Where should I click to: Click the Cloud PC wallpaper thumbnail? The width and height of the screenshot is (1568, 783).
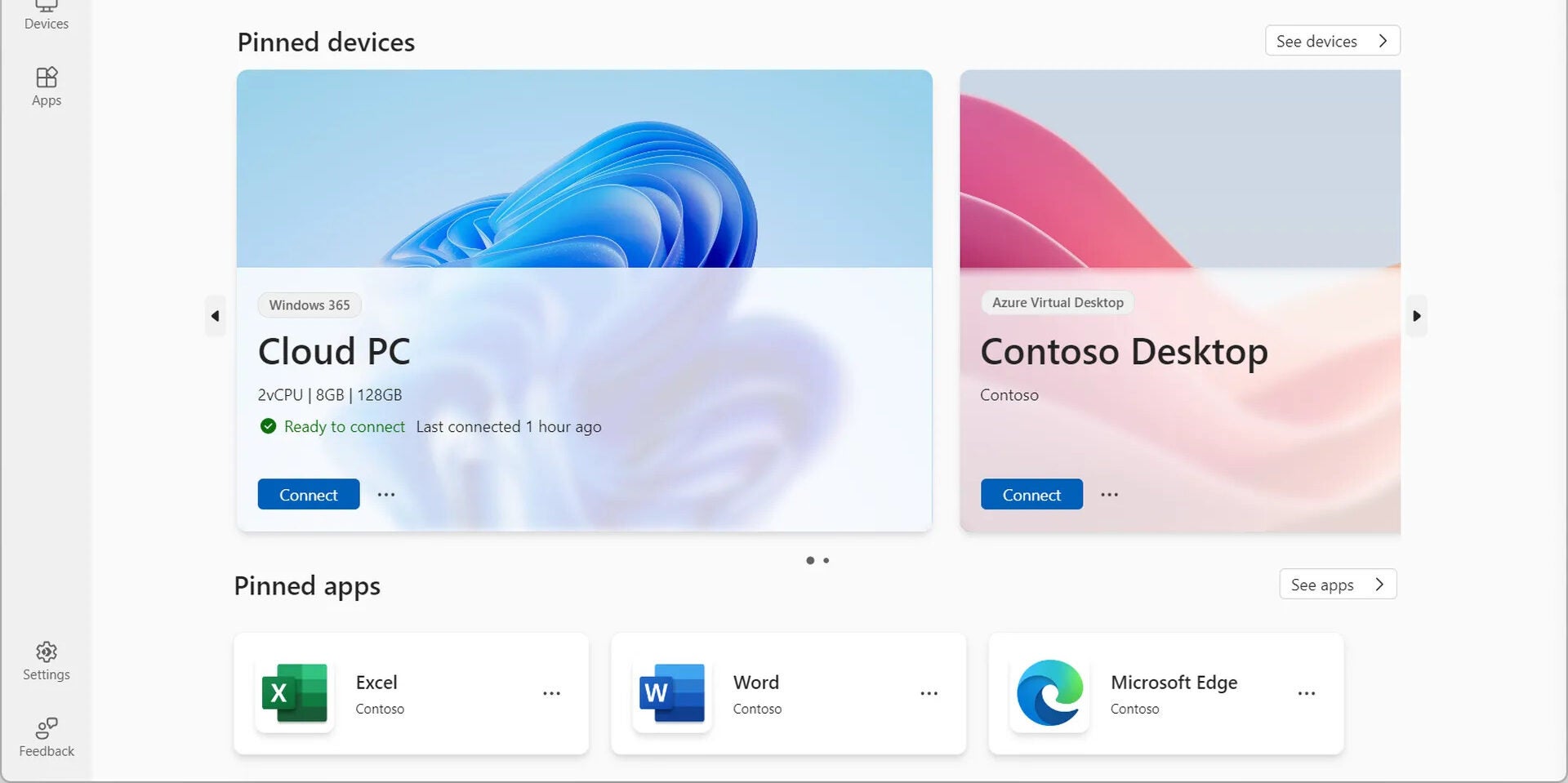pyautogui.click(x=584, y=168)
